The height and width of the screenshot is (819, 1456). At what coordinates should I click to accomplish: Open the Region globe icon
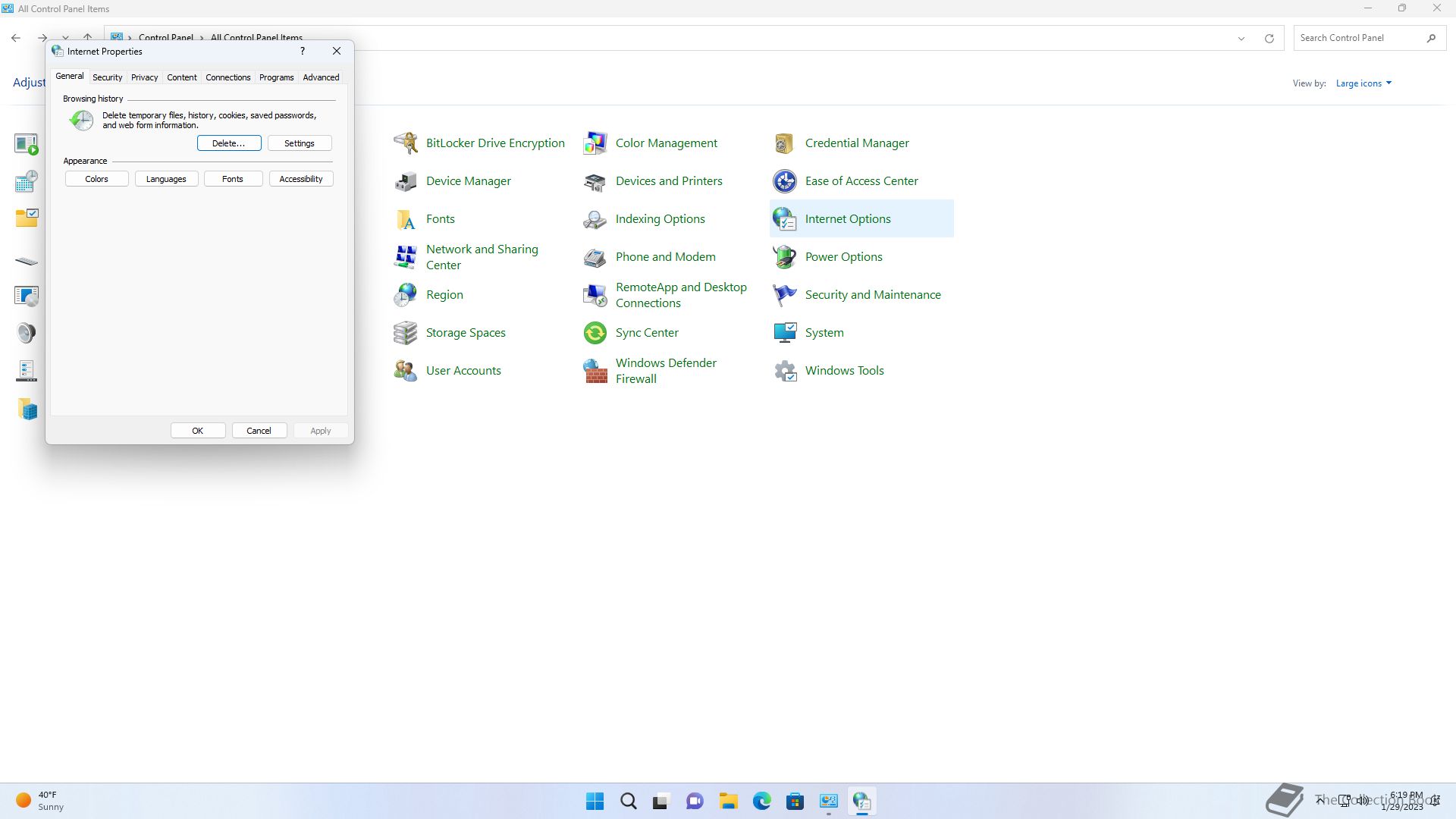406,294
